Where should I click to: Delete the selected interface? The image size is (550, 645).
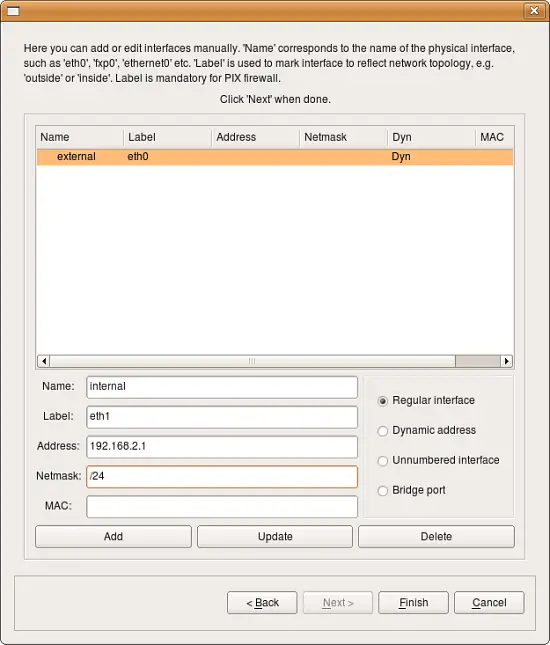click(436, 536)
